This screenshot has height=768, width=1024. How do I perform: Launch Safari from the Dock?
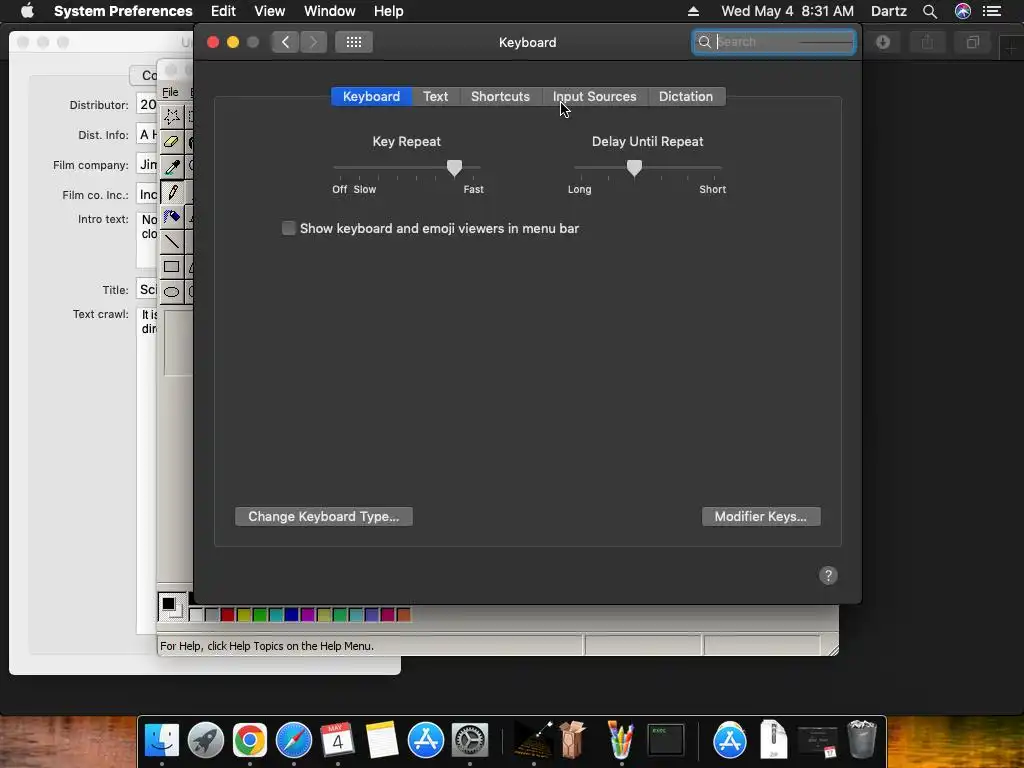pyautogui.click(x=294, y=740)
